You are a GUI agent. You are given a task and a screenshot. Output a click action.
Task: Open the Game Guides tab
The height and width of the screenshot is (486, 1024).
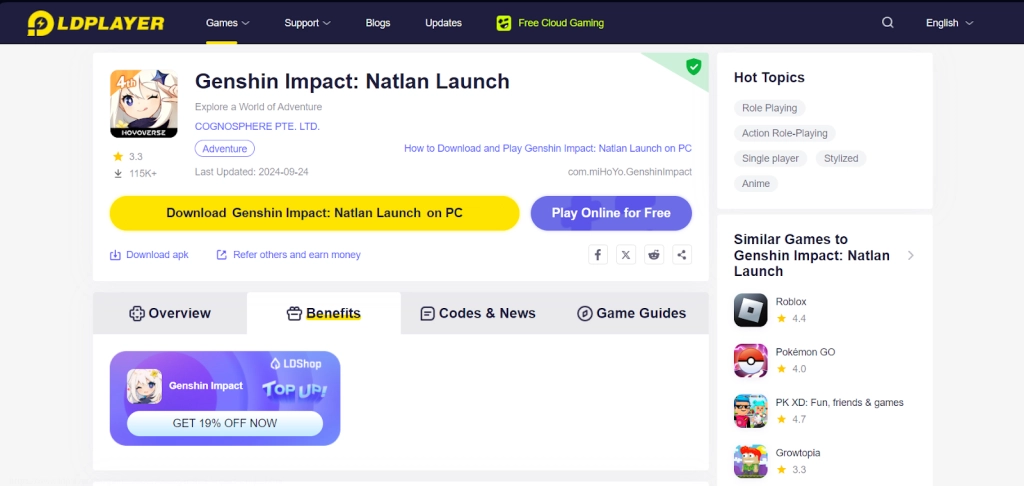coord(632,314)
